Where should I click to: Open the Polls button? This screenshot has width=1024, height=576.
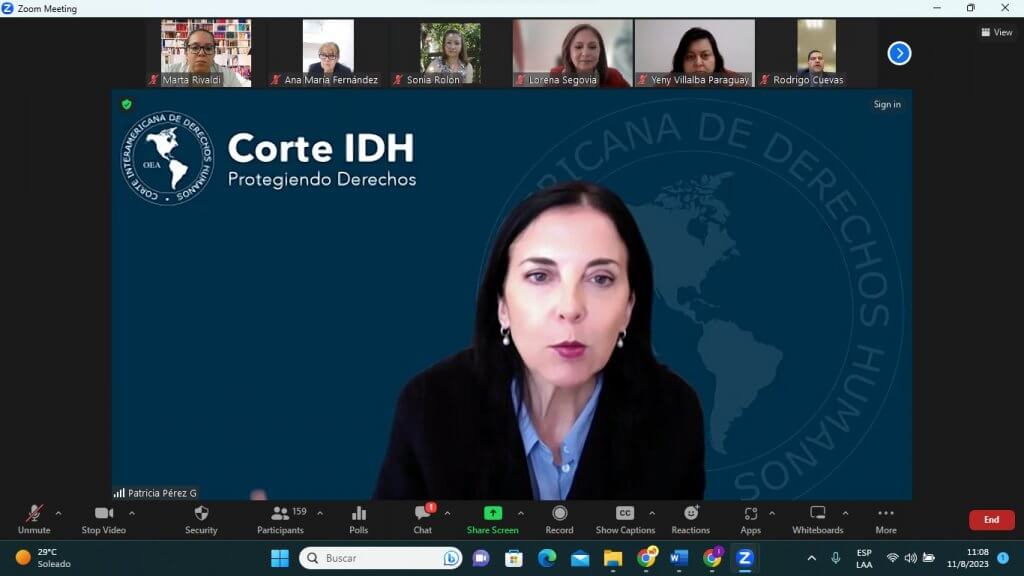(x=359, y=520)
